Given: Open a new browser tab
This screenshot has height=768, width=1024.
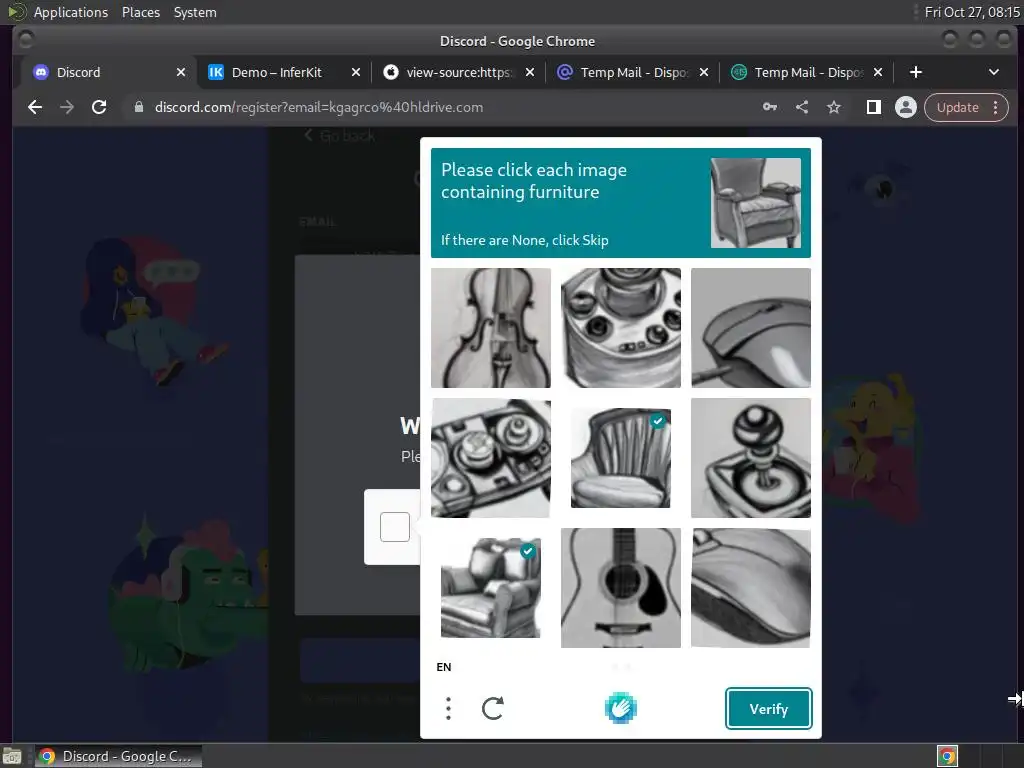Looking at the screenshot, I should click(x=916, y=72).
